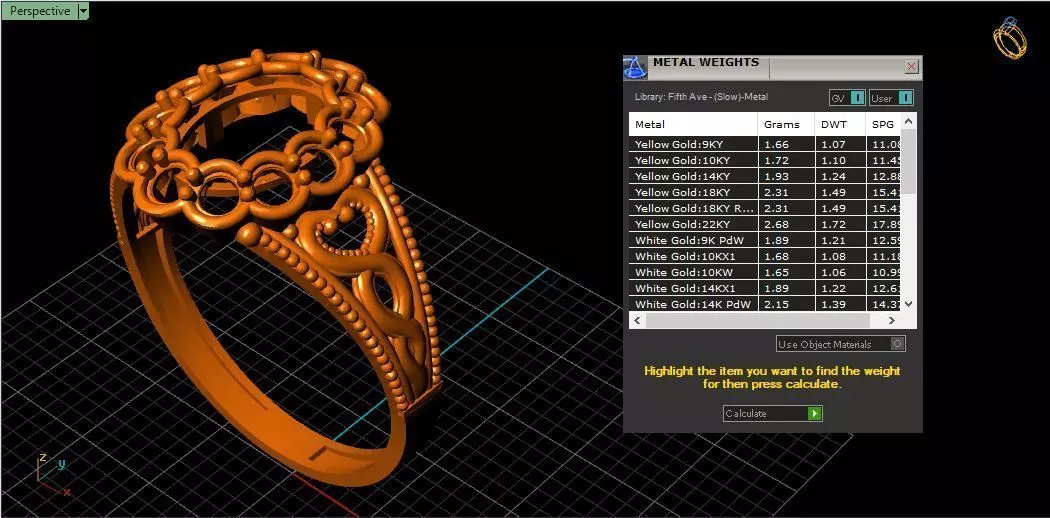The height and width of the screenshot is (518, 1050).
Task: Click the vertical scrollbar thumb in metals table
Action: [x=908, y=161]
